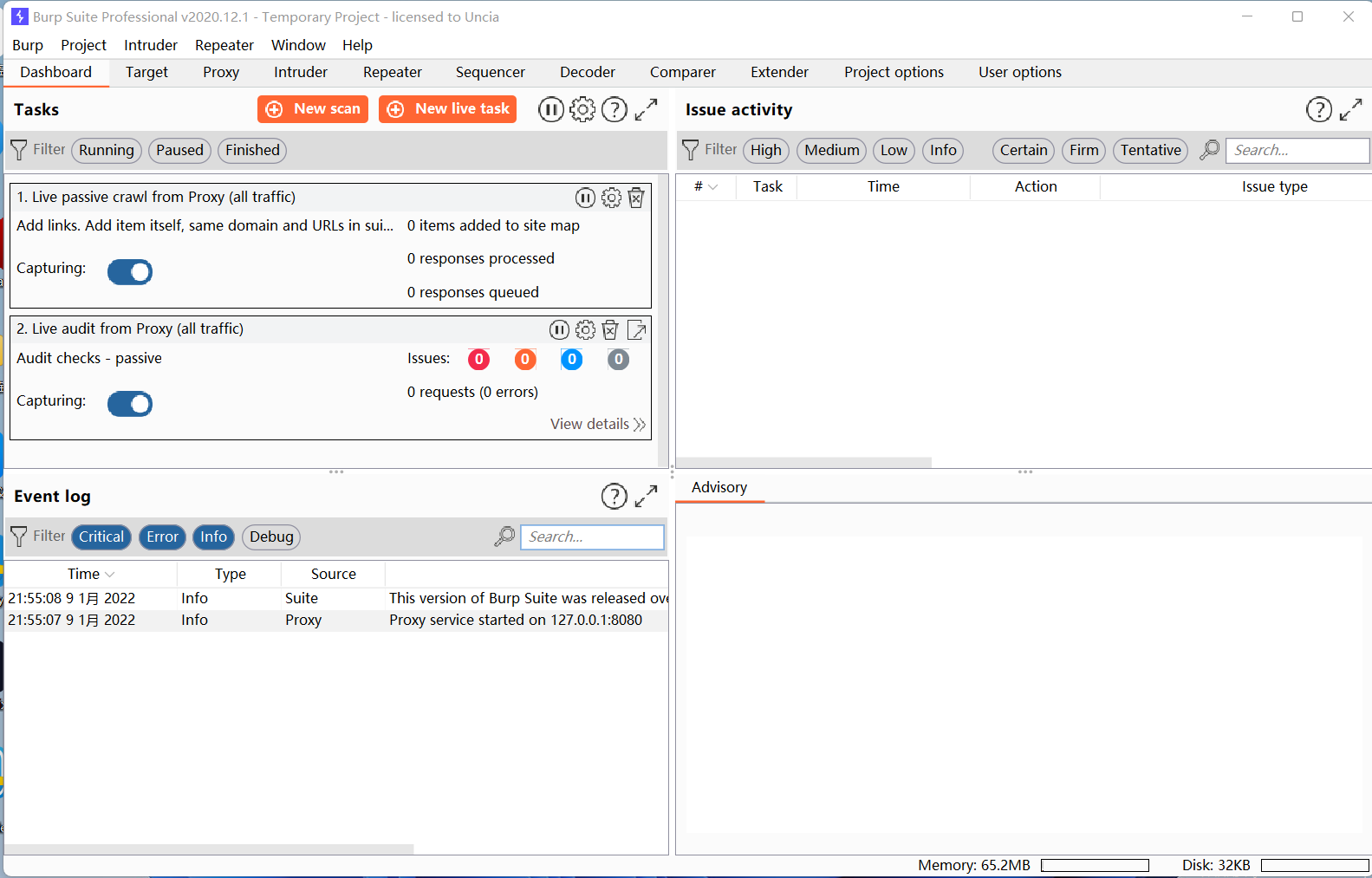Toggle the Certain confidence filter
1372x878 pixels.
click(1024, 150)
